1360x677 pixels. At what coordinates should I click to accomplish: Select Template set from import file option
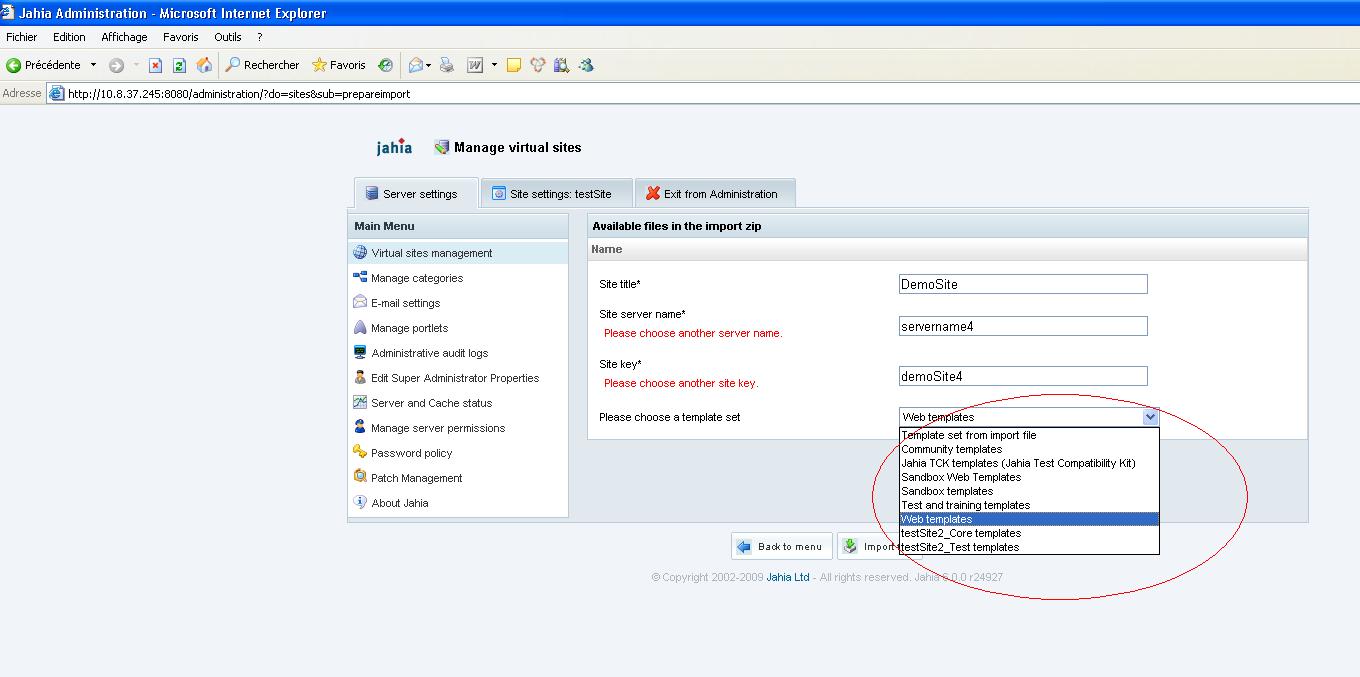click(1029, 435)
